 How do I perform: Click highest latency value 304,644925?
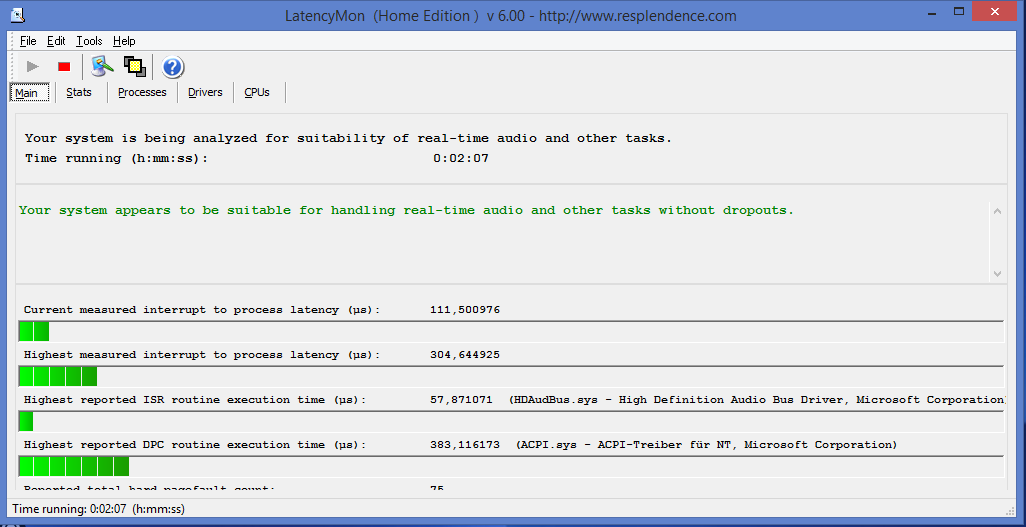[465, 355]
